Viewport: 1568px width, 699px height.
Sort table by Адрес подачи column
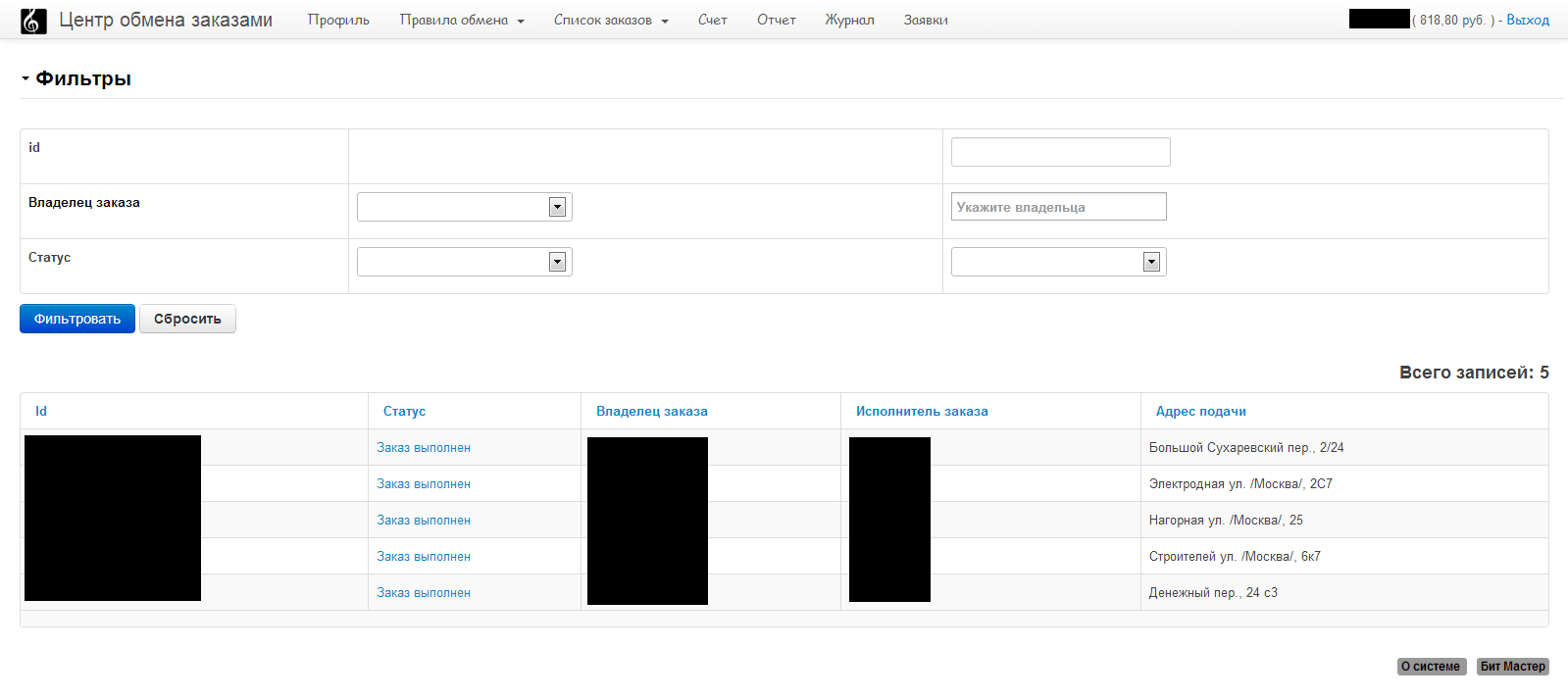point(1200,412)
